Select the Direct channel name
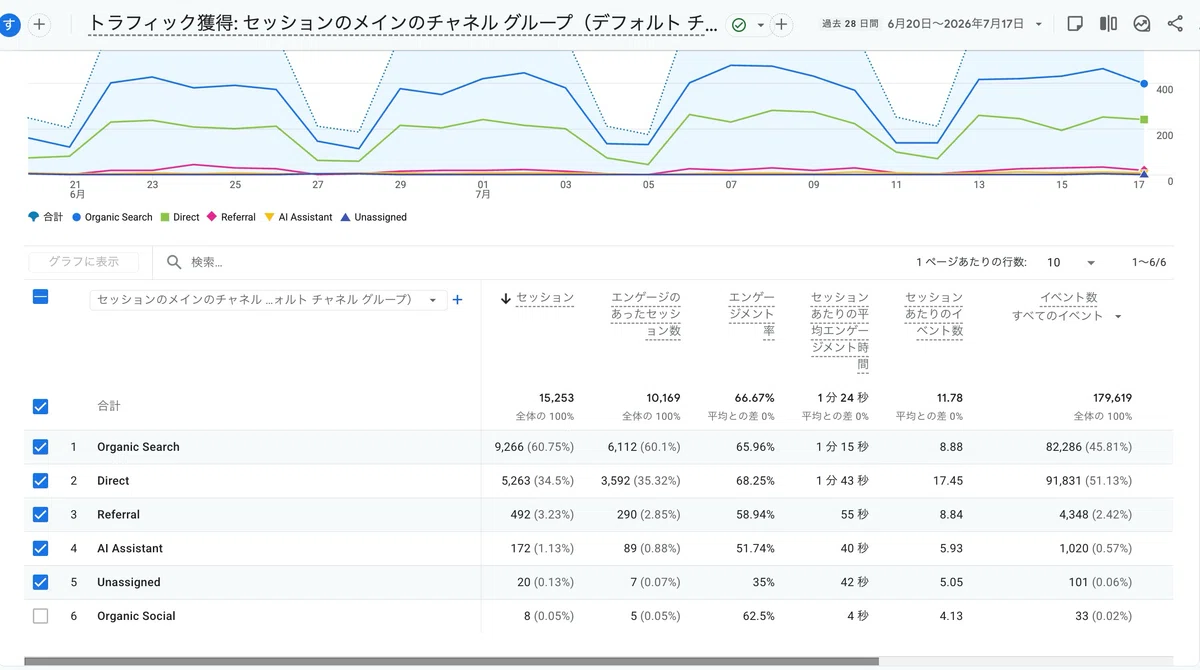This screenshot has width=1200, height=670. (x=113, y=481)
